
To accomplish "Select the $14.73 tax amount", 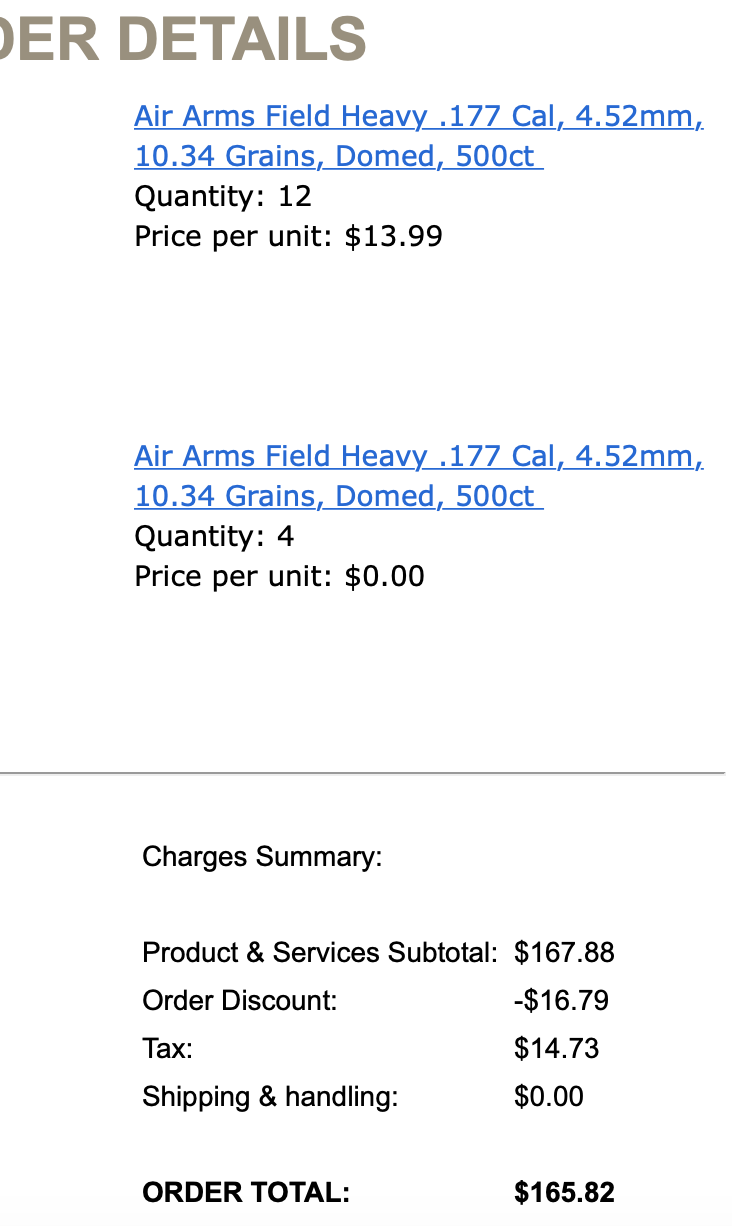I will (557, 1048).
